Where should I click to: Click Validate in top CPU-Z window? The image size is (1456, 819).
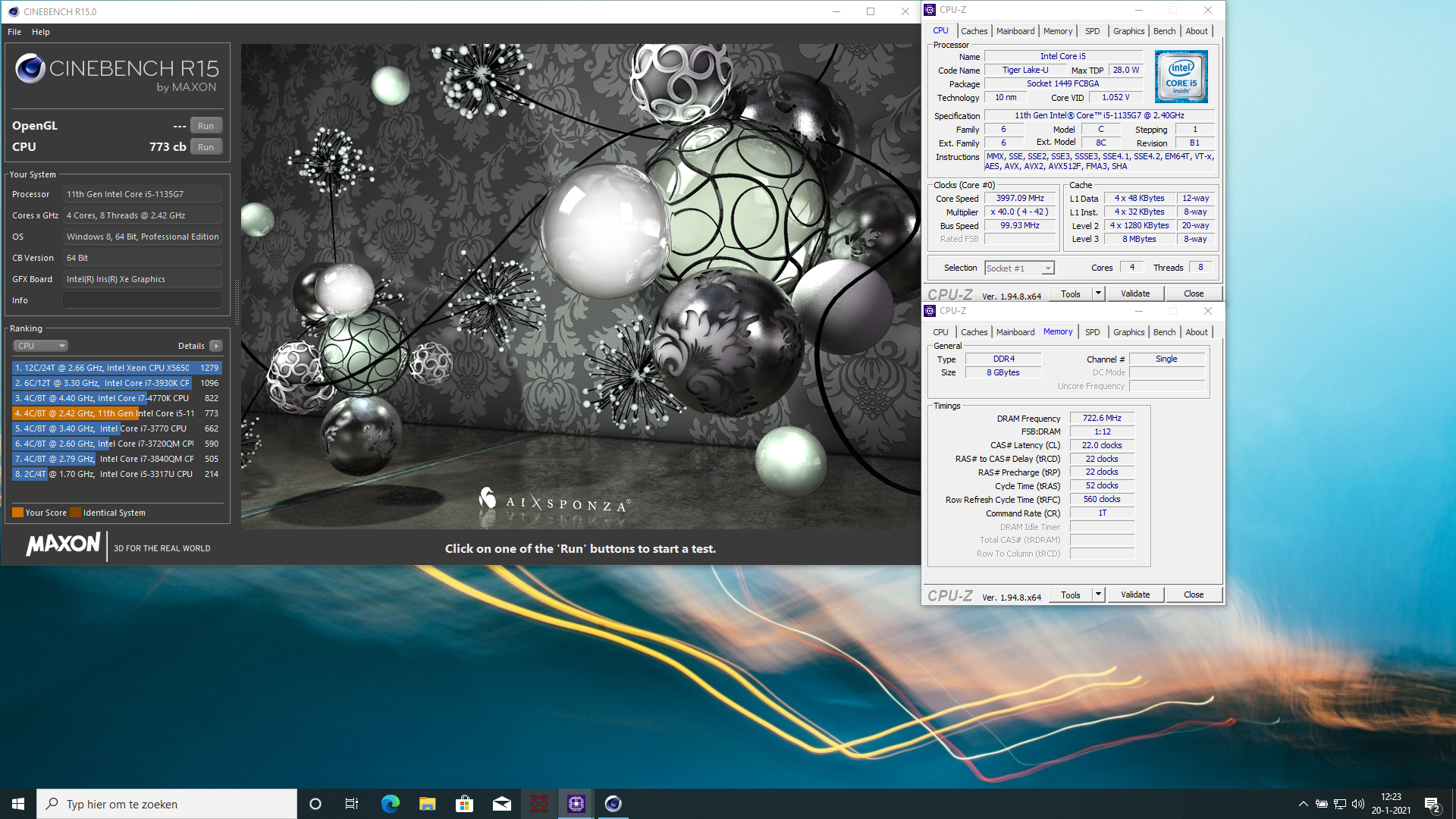click(1135, 294)
